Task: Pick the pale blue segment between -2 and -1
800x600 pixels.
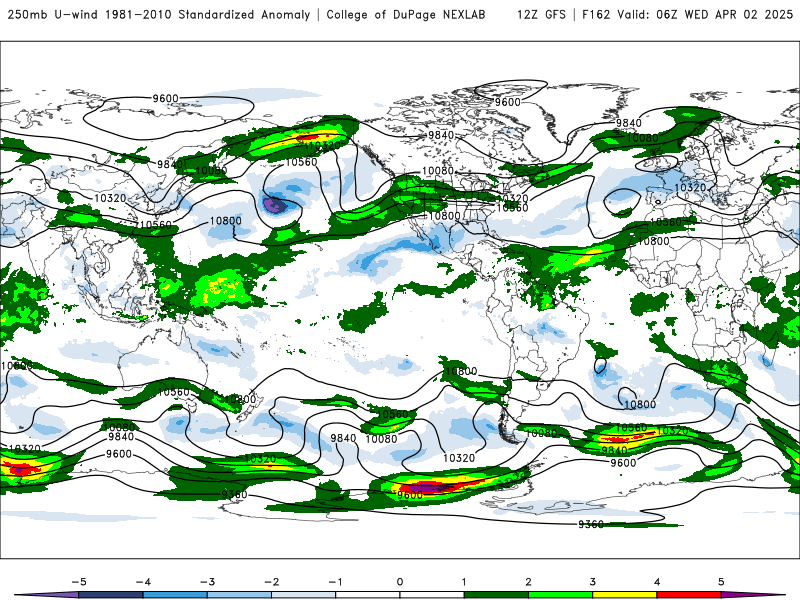Action: pyautogui.click(x=304, y=595)
